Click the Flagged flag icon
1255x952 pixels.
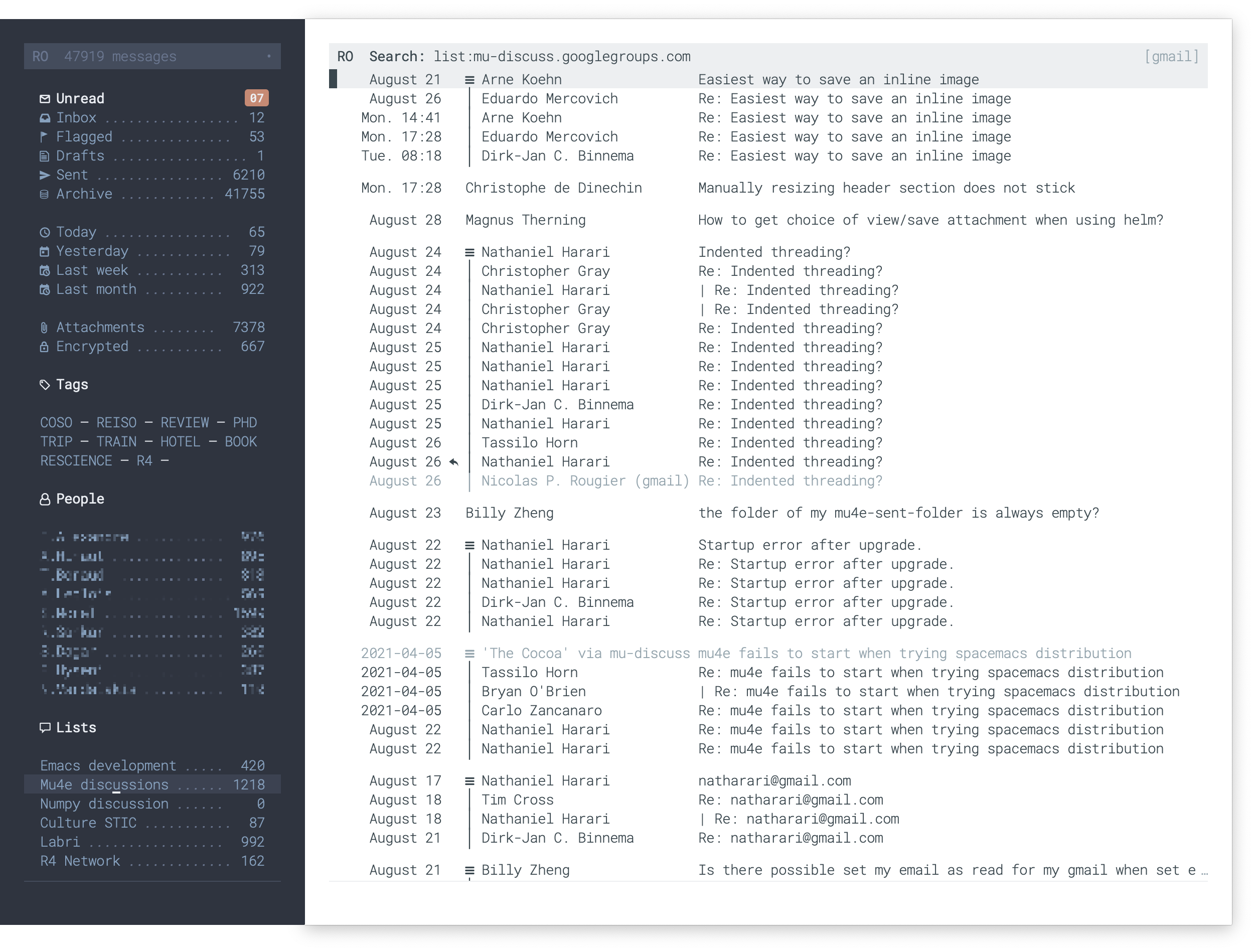click(45, 137)
